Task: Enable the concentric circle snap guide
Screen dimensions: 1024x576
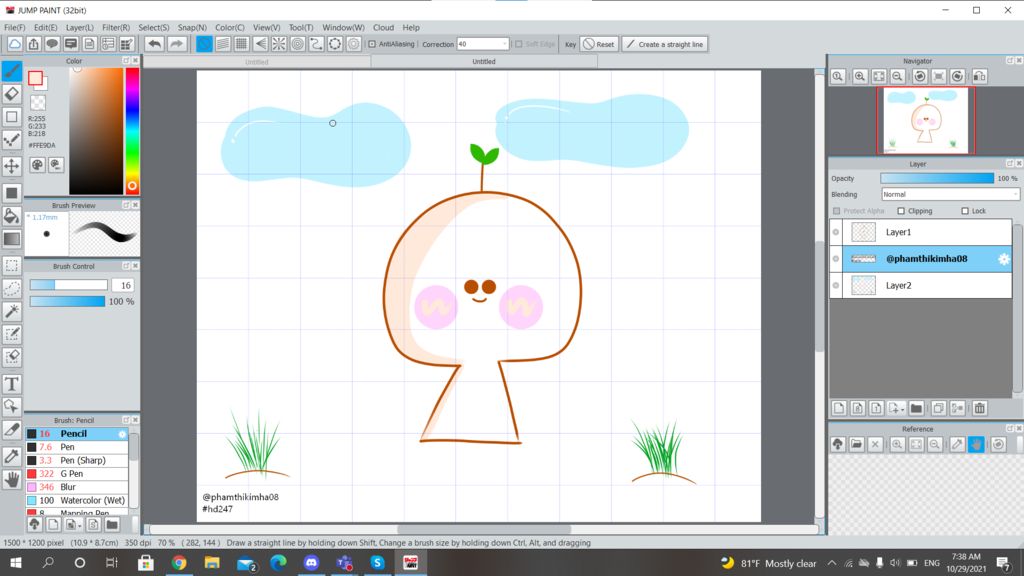Action: click(297, 44)
